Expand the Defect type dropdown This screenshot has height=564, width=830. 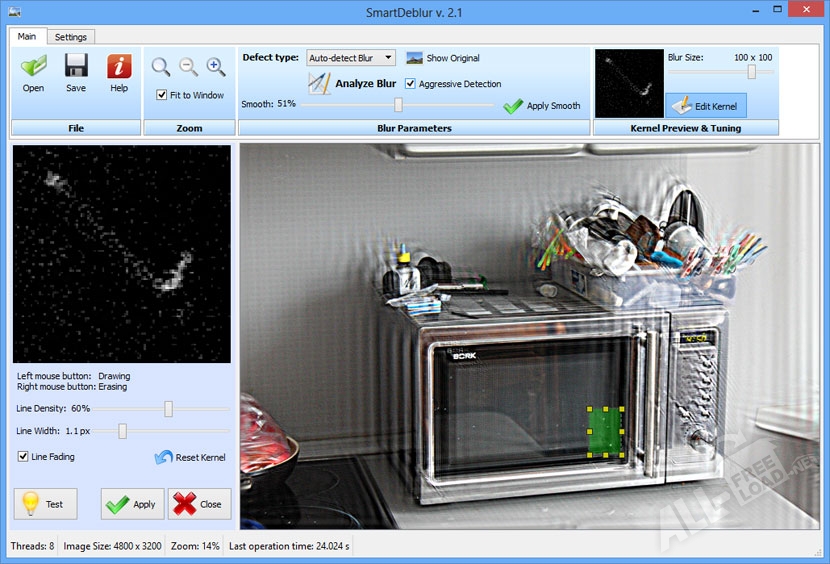(388, 58)
